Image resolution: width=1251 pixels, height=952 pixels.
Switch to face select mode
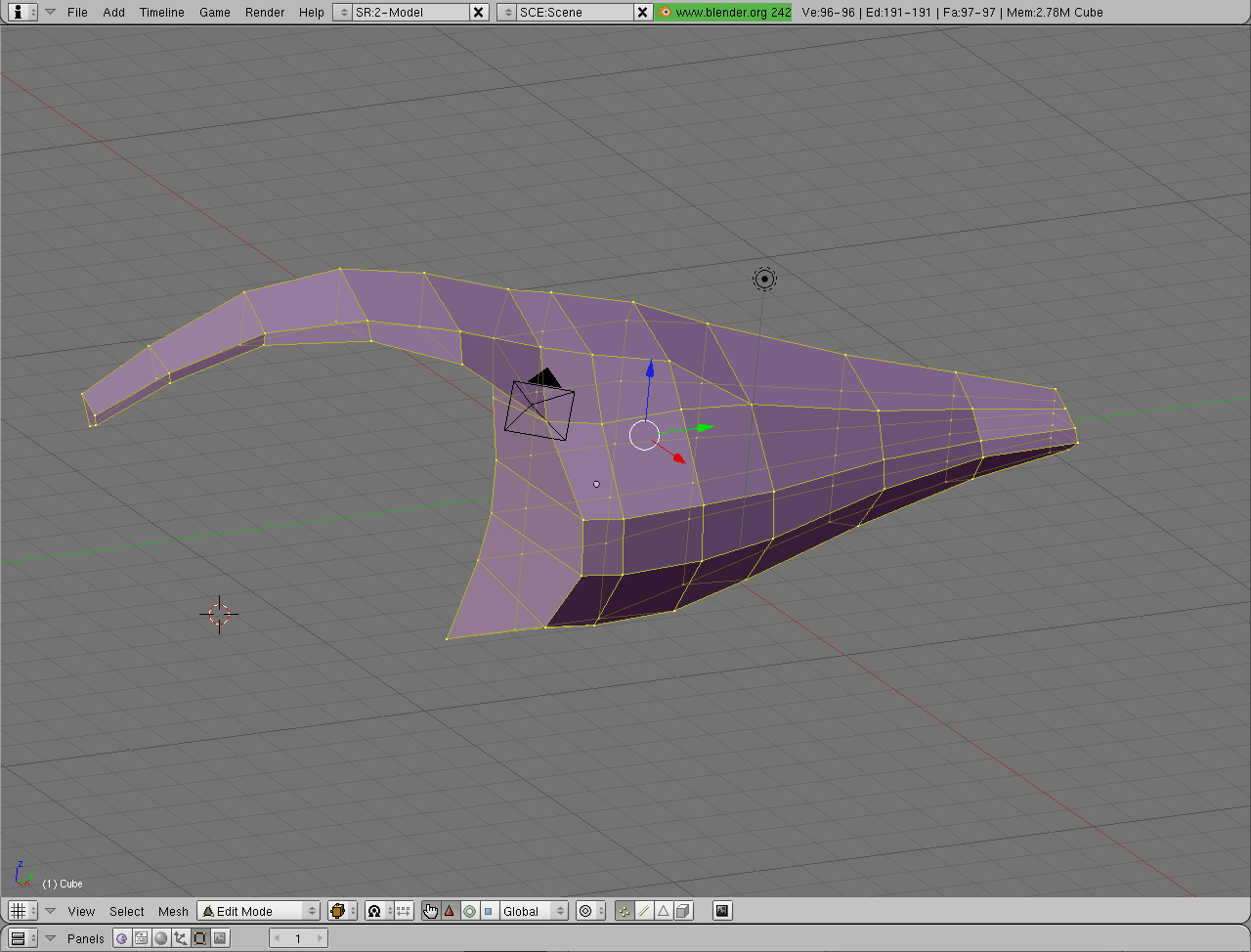pos(664,911)
